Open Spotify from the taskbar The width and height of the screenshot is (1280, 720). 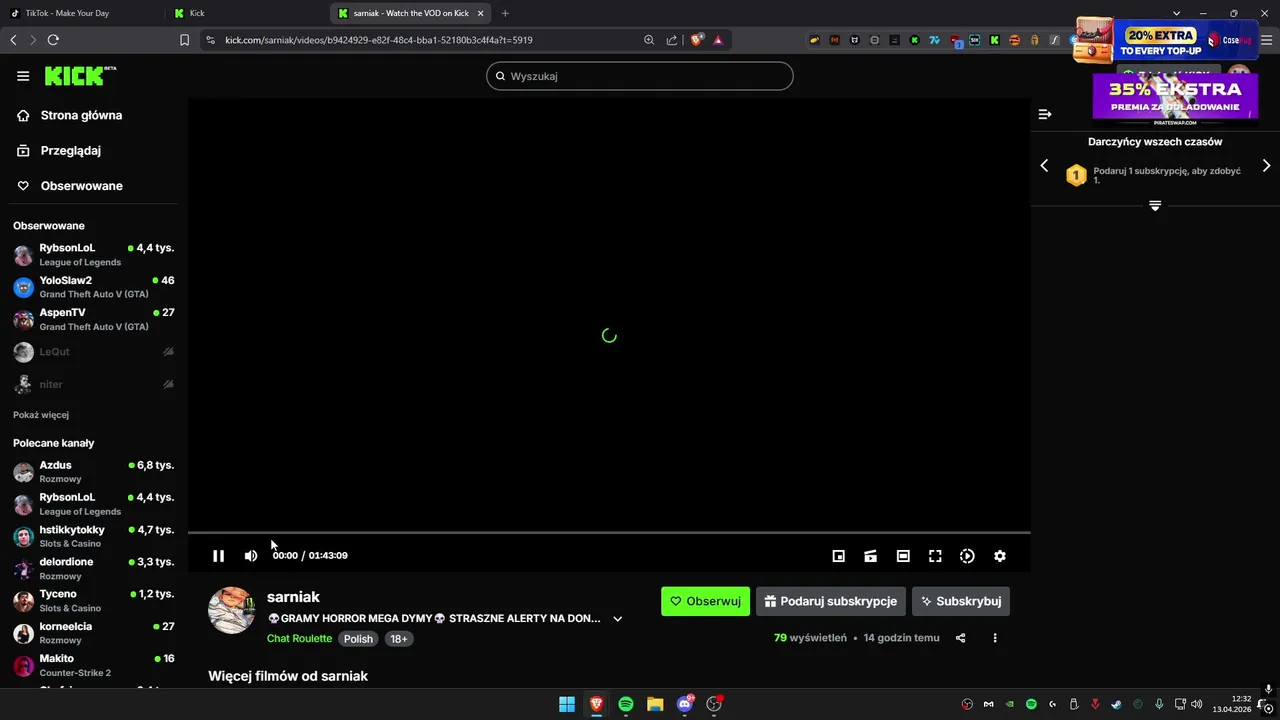626,704
